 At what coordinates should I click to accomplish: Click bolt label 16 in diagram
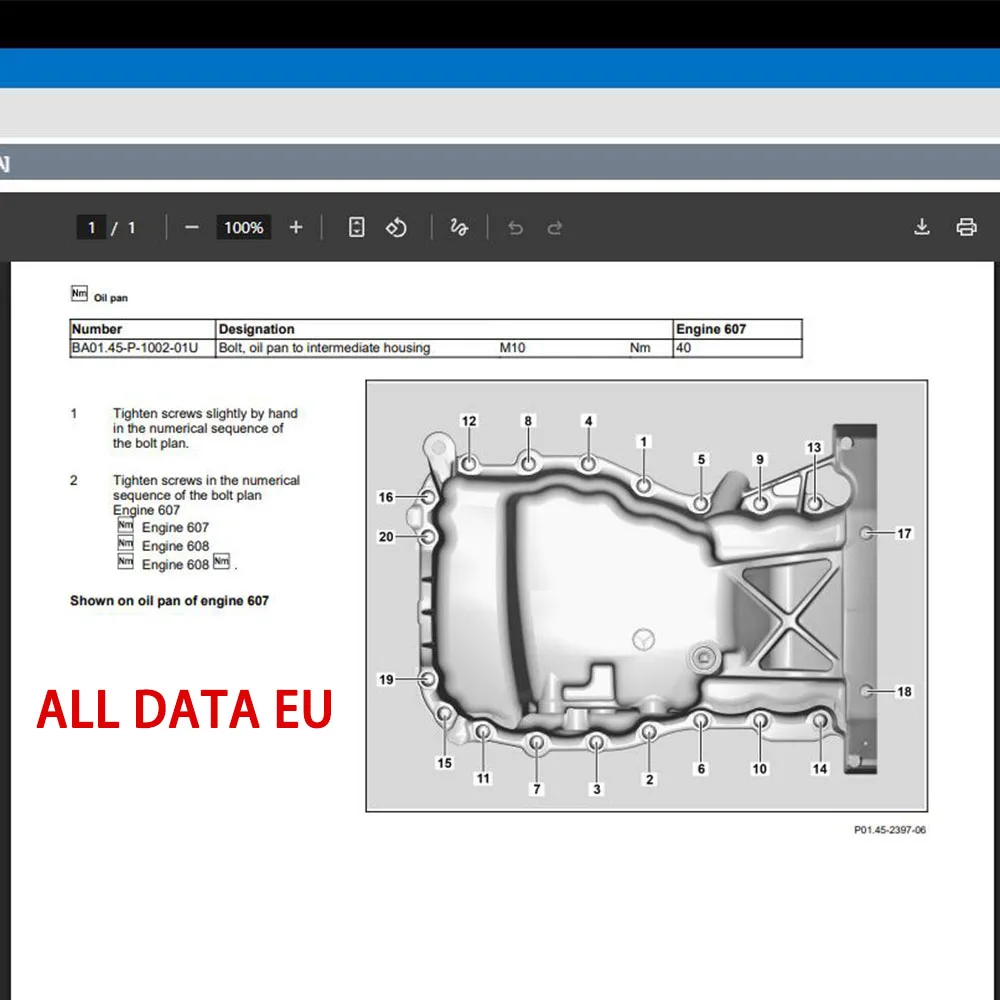[x=386, y=497]
